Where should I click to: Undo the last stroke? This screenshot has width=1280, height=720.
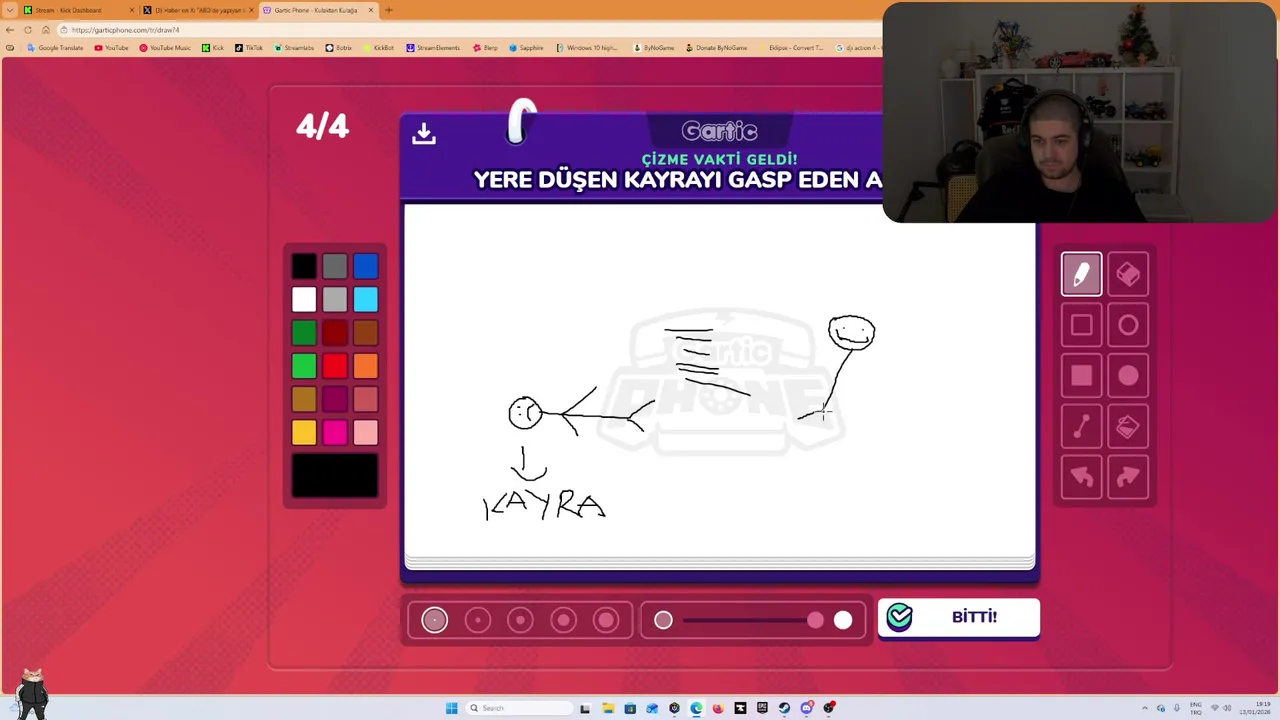click(x=1081, y=478)
